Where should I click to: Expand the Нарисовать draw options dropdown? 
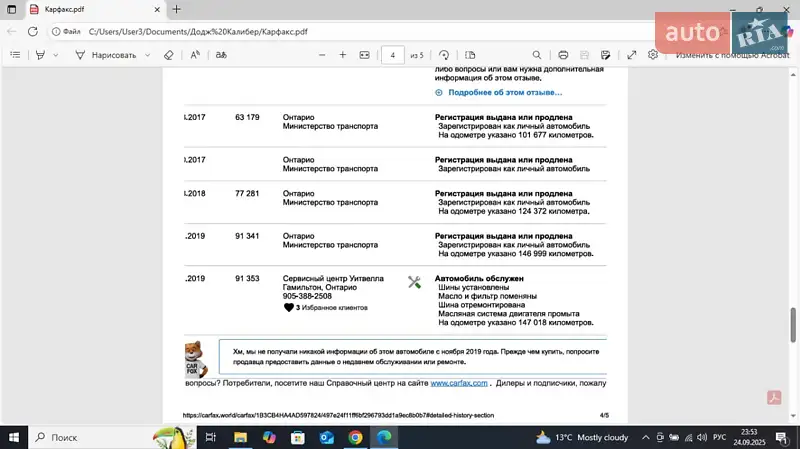(148, 55)
